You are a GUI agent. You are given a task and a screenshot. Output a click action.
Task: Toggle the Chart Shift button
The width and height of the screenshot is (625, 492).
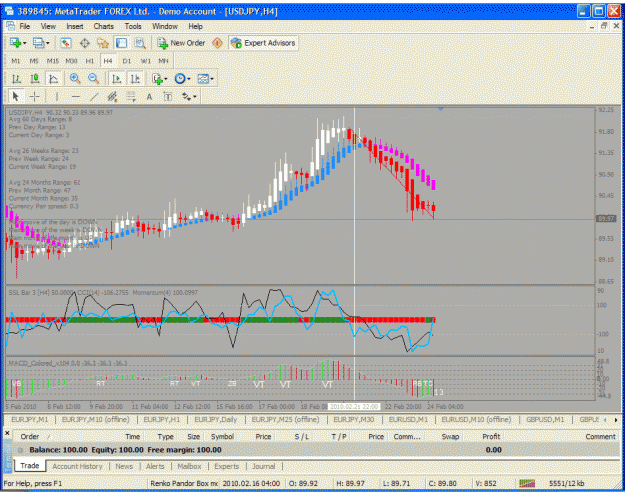136,79
